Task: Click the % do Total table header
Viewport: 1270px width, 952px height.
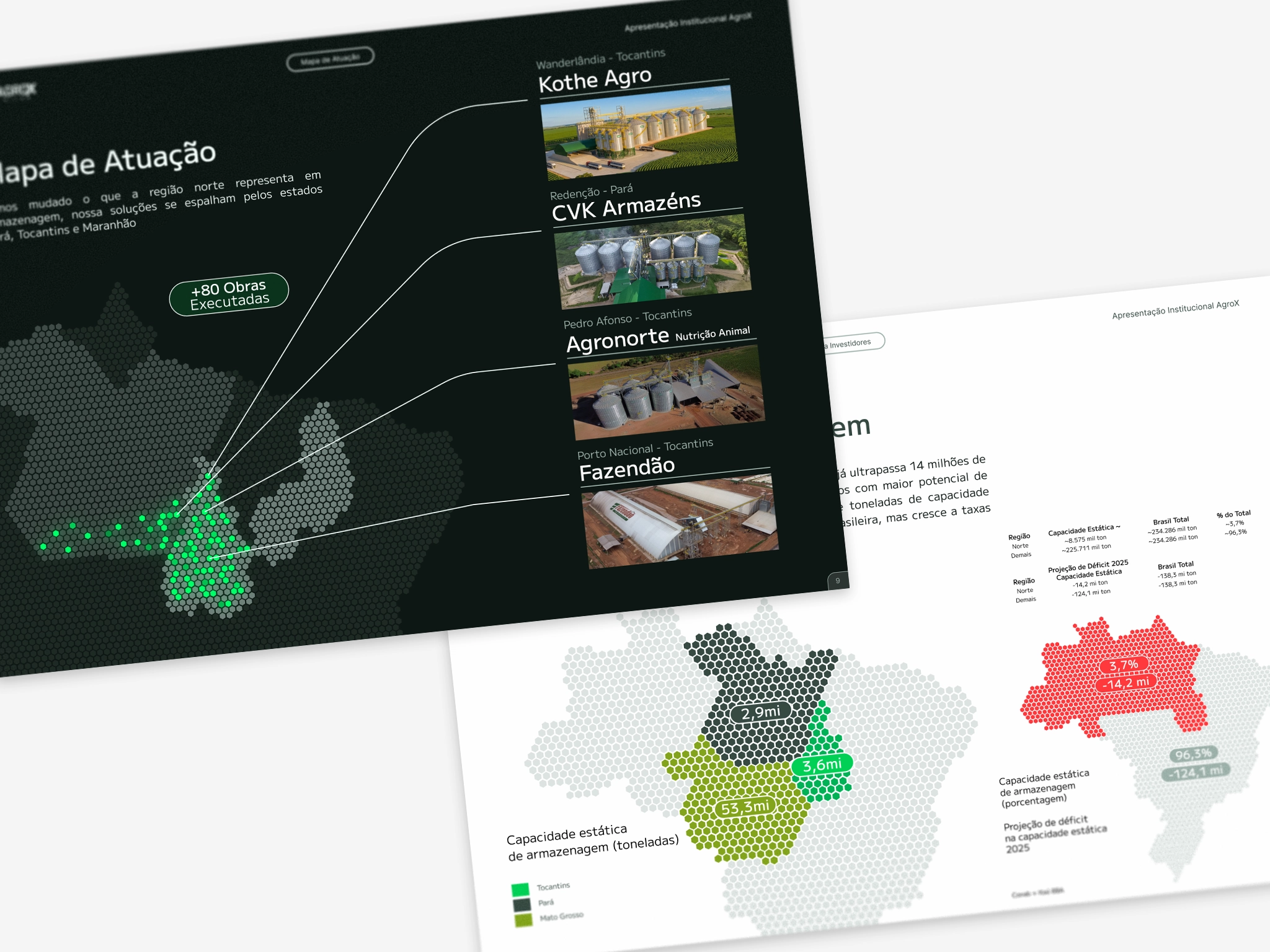Action: [1233, 514]
